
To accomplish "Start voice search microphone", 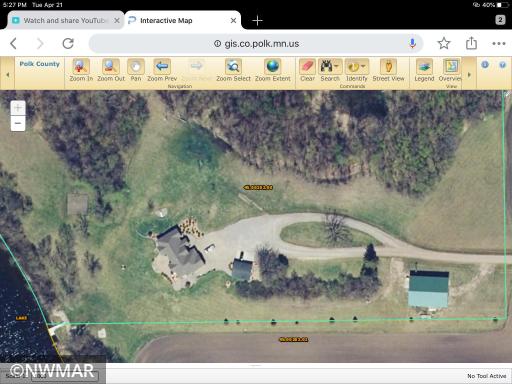I will (412, 43).
